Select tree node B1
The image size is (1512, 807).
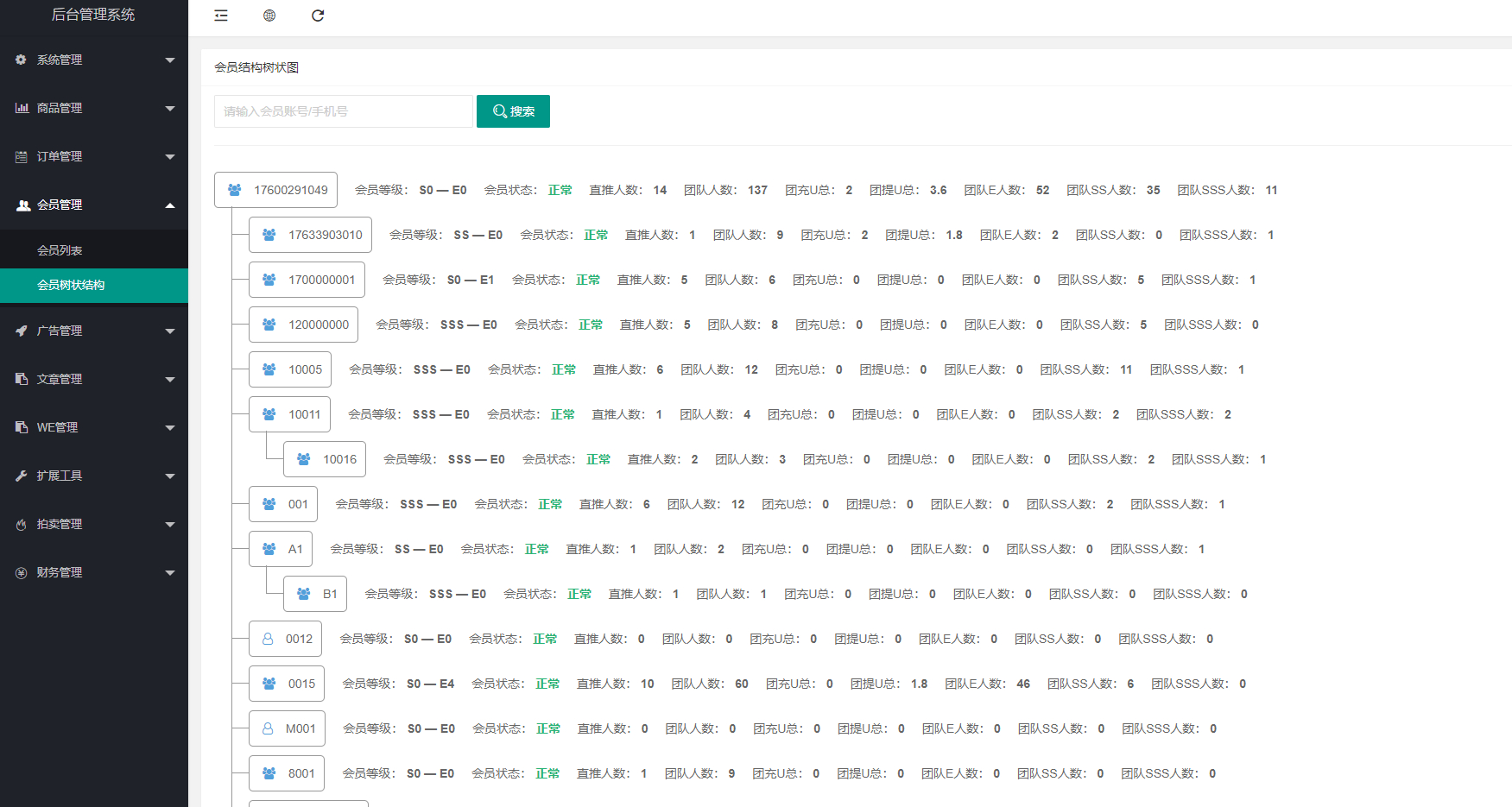pyautogui.click(x=315, y=594)
